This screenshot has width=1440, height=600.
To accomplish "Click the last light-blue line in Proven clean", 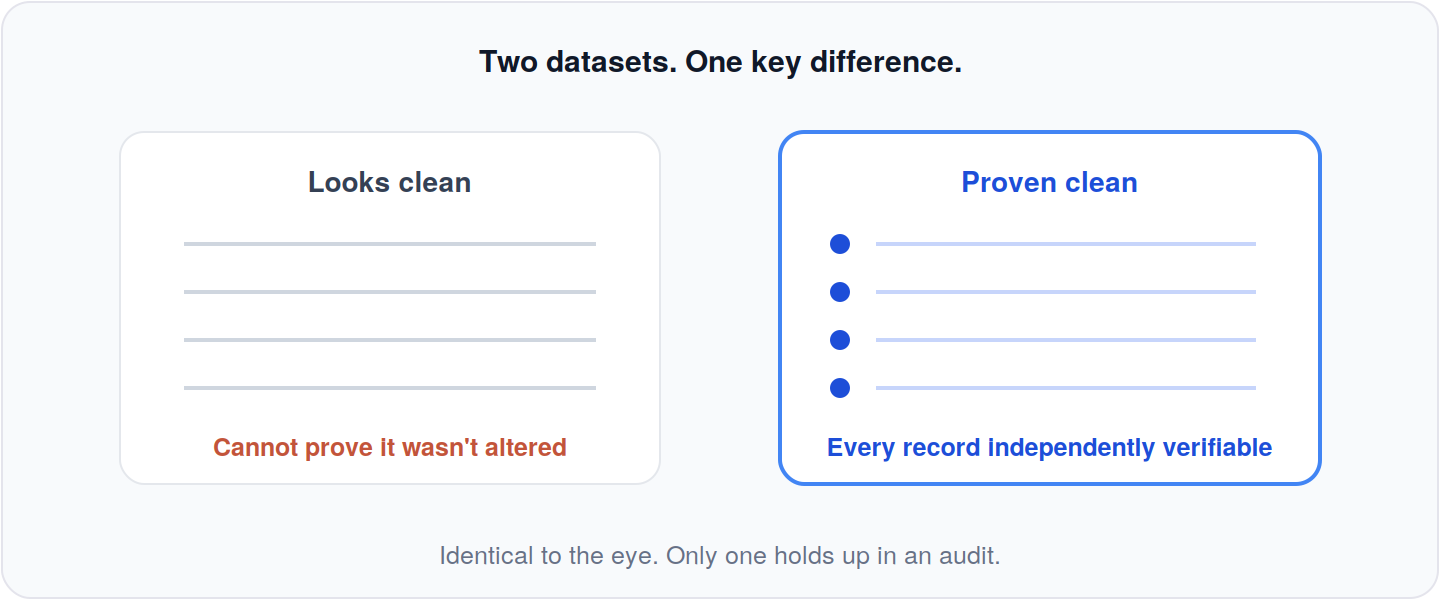I will (x=1066, y=388).
